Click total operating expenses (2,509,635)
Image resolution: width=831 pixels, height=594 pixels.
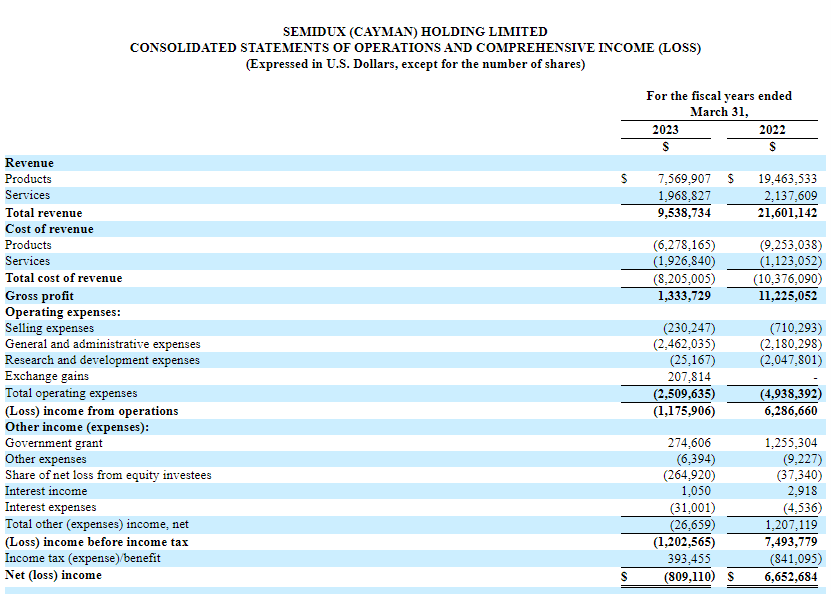tap(684, 394)
